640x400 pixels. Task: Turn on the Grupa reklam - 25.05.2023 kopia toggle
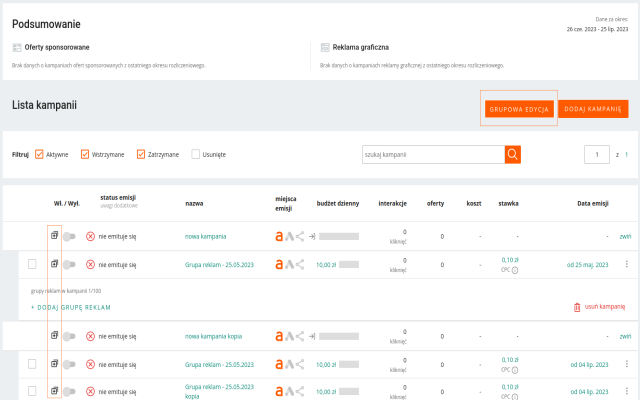(x=69, y=391)
